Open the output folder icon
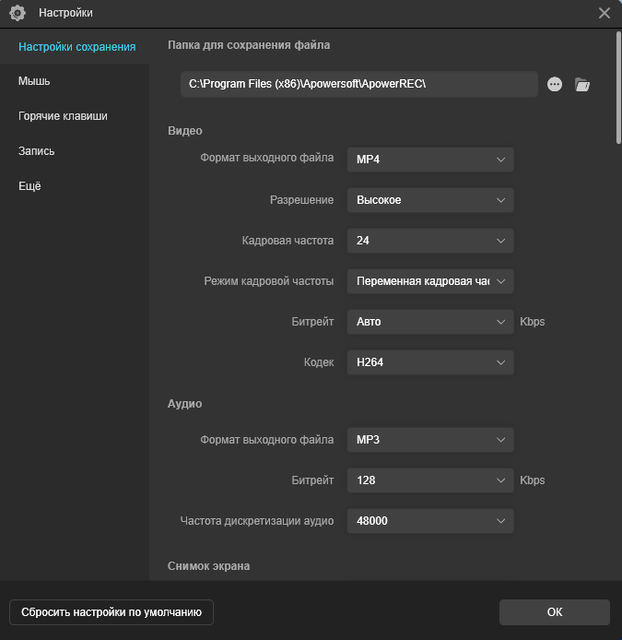The height and width of the screenshot is (640, 622). coord(583,85)
